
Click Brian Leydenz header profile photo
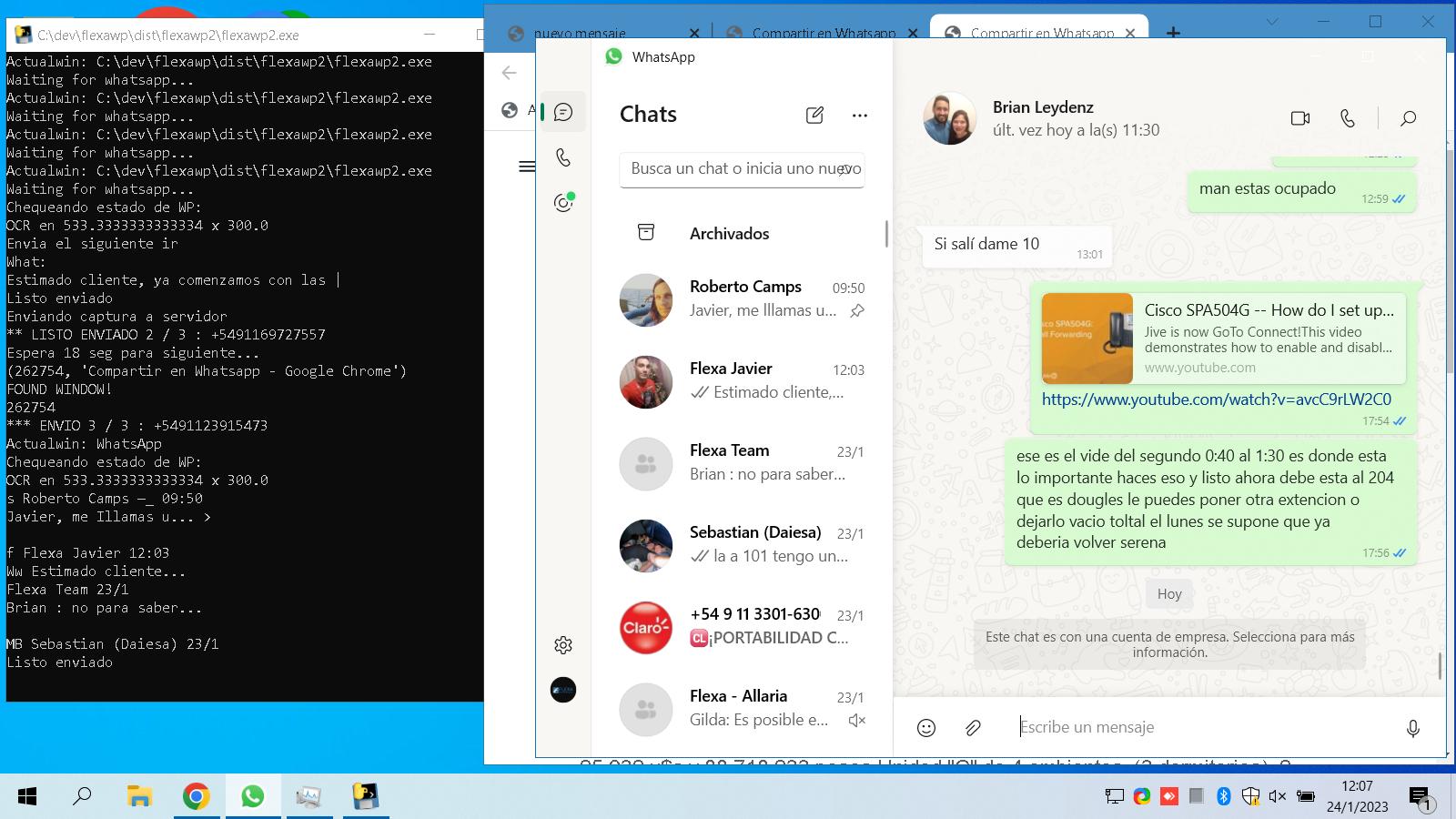949,118
